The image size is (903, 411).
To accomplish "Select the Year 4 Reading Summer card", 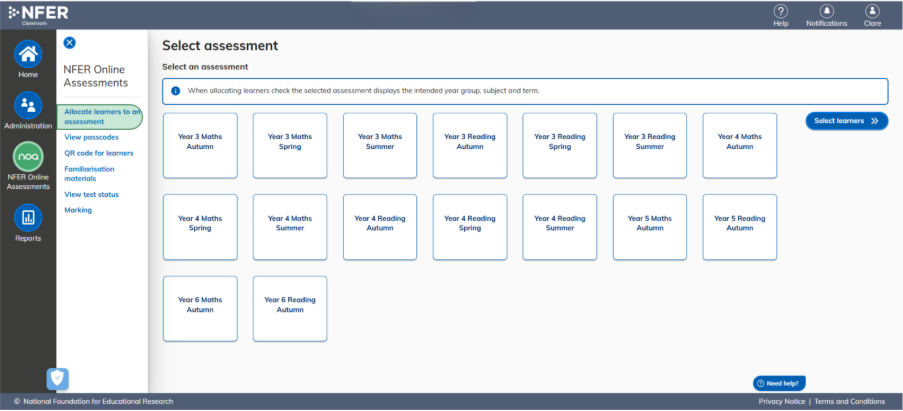I will (x=560, y=227).
